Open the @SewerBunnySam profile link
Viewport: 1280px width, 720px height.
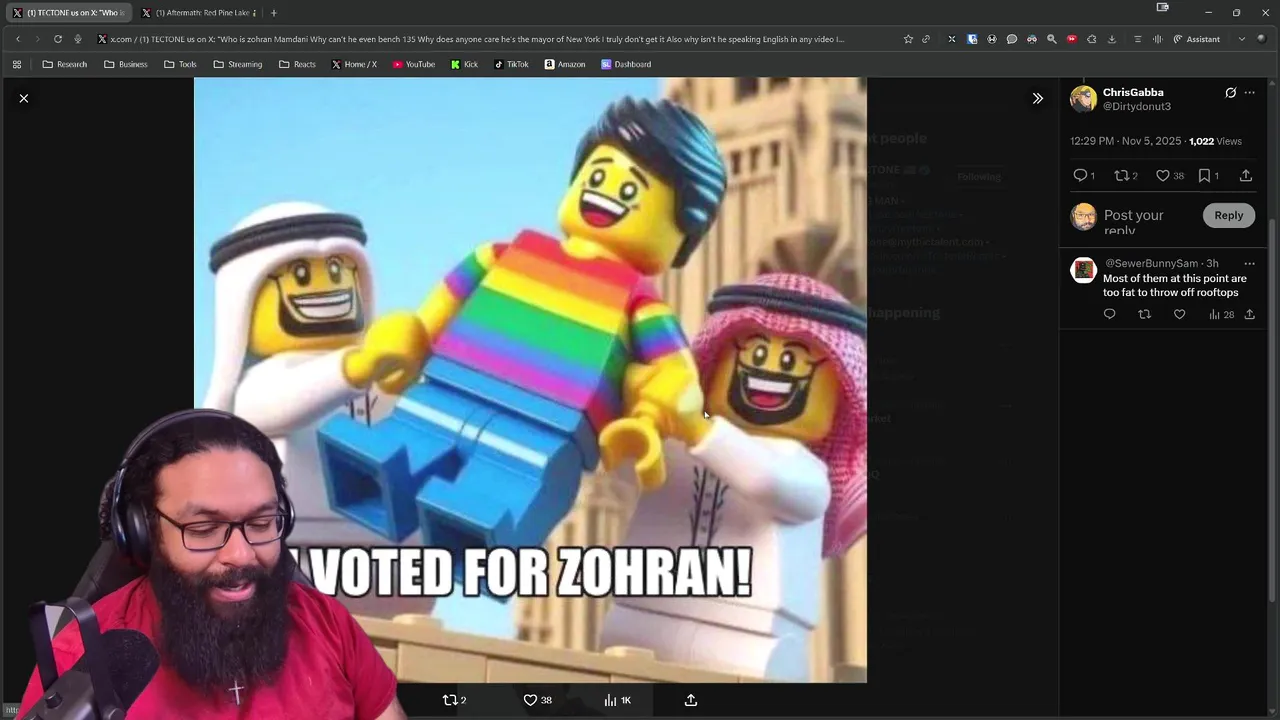[x=1151, y=263]
